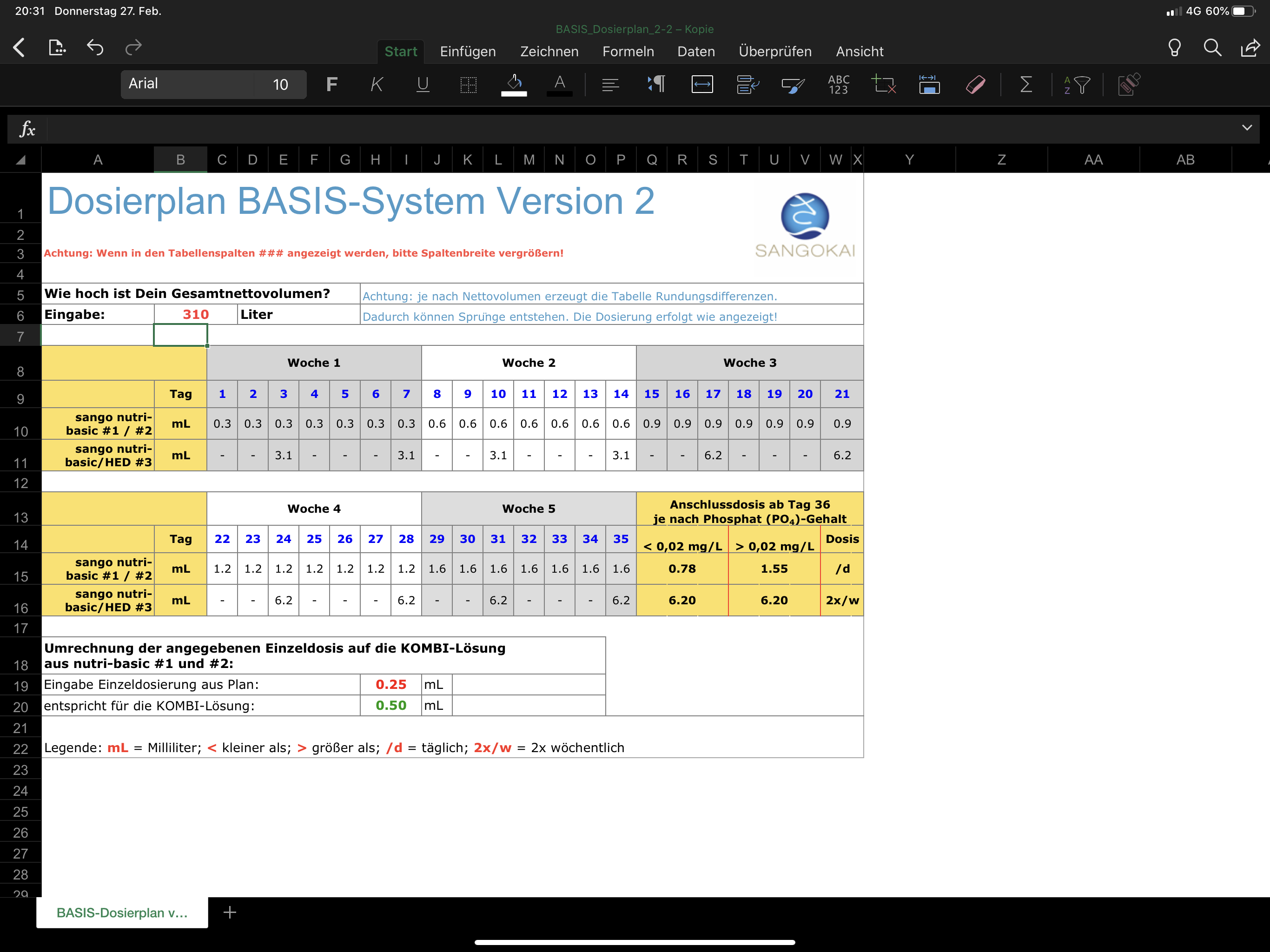1270x952 pixels.
Task: Go back with the left chevron
Action: click(x=20, y=48)
